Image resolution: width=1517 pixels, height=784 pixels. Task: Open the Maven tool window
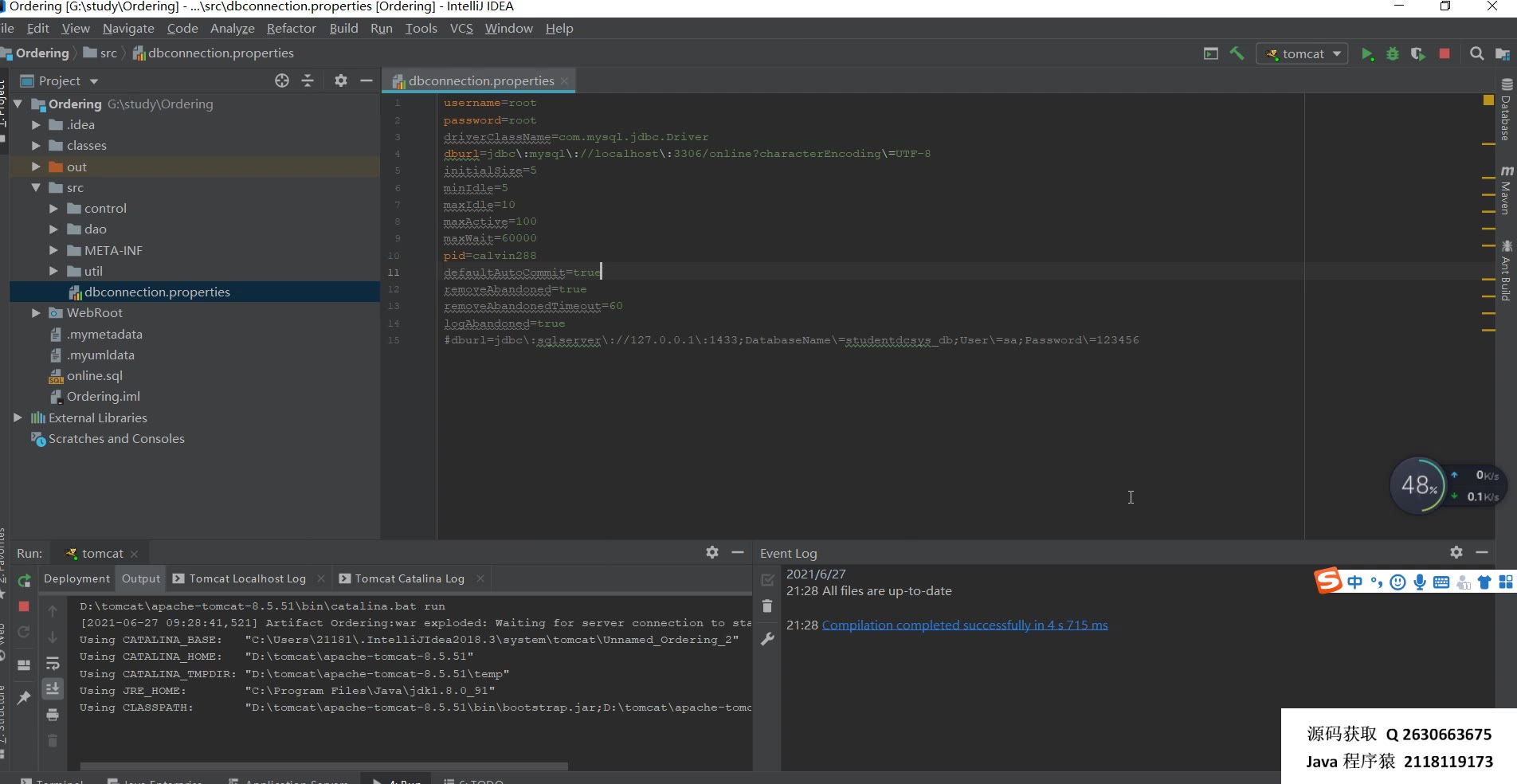[x=1506, y=190]
